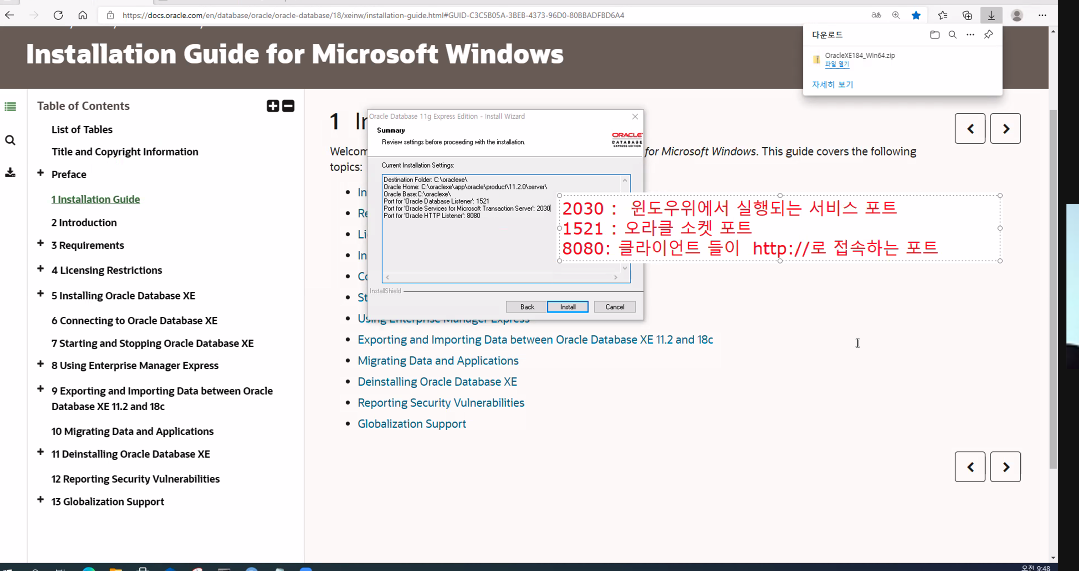
Task: Click Install in the wizard dialog
Action: 568,307
